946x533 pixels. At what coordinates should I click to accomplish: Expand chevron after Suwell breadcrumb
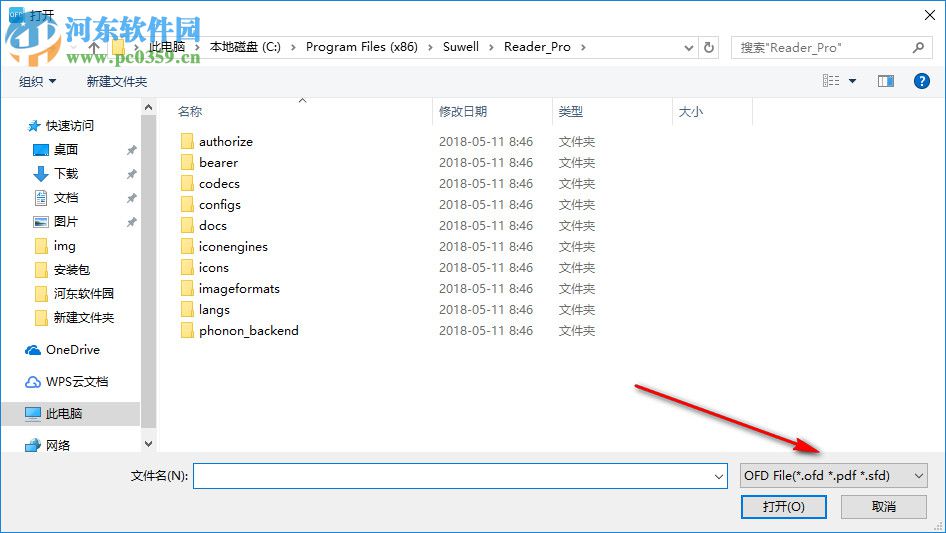pyautogui.click(x=491, y=47)
